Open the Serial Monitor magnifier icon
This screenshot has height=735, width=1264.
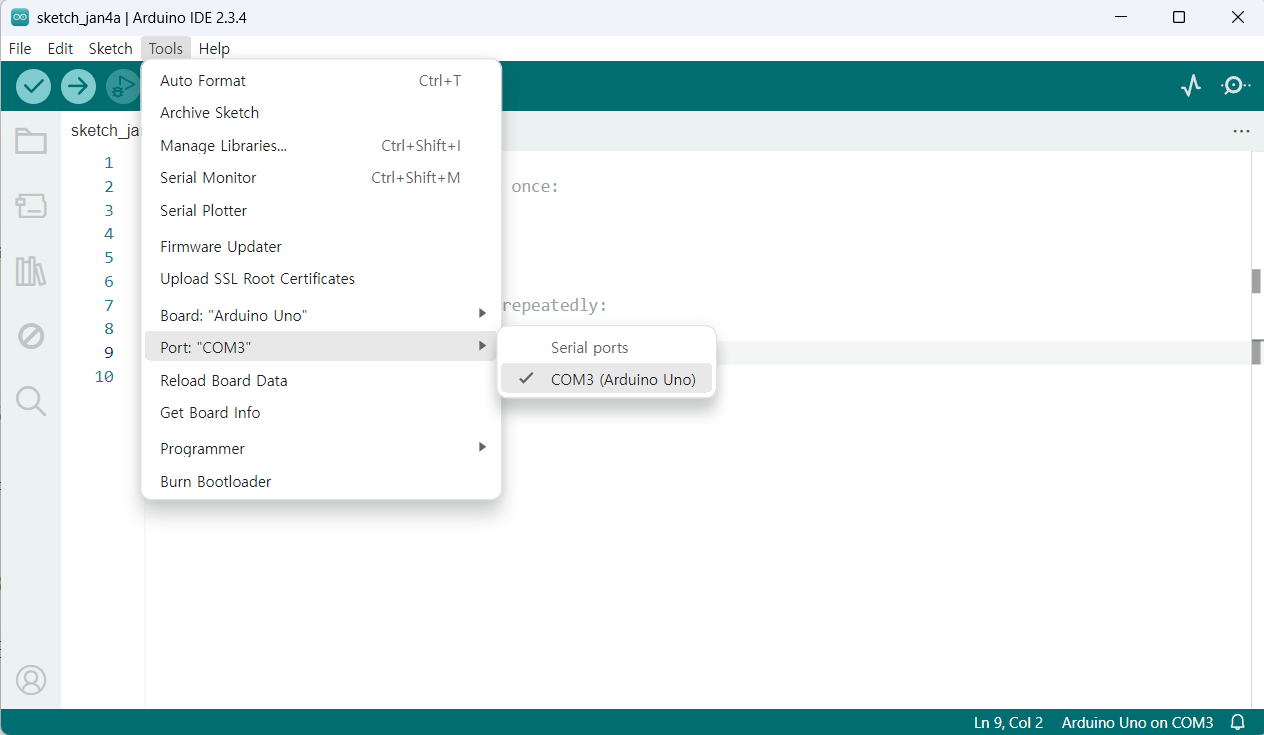click(1236, 86)
